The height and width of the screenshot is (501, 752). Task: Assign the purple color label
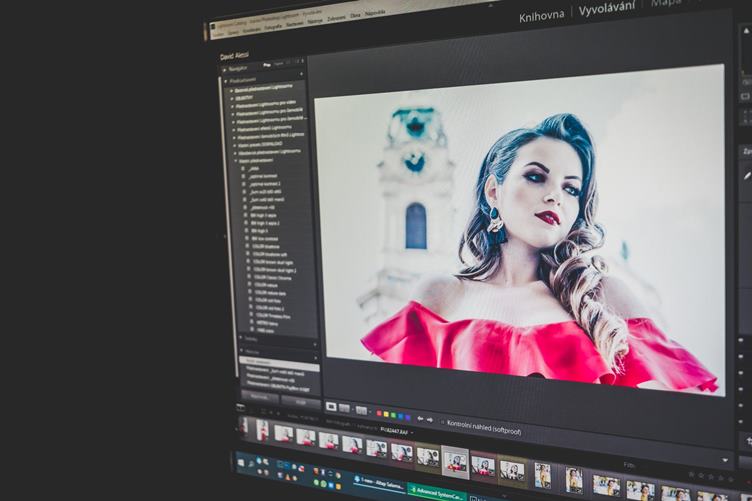tap(408, 417)
